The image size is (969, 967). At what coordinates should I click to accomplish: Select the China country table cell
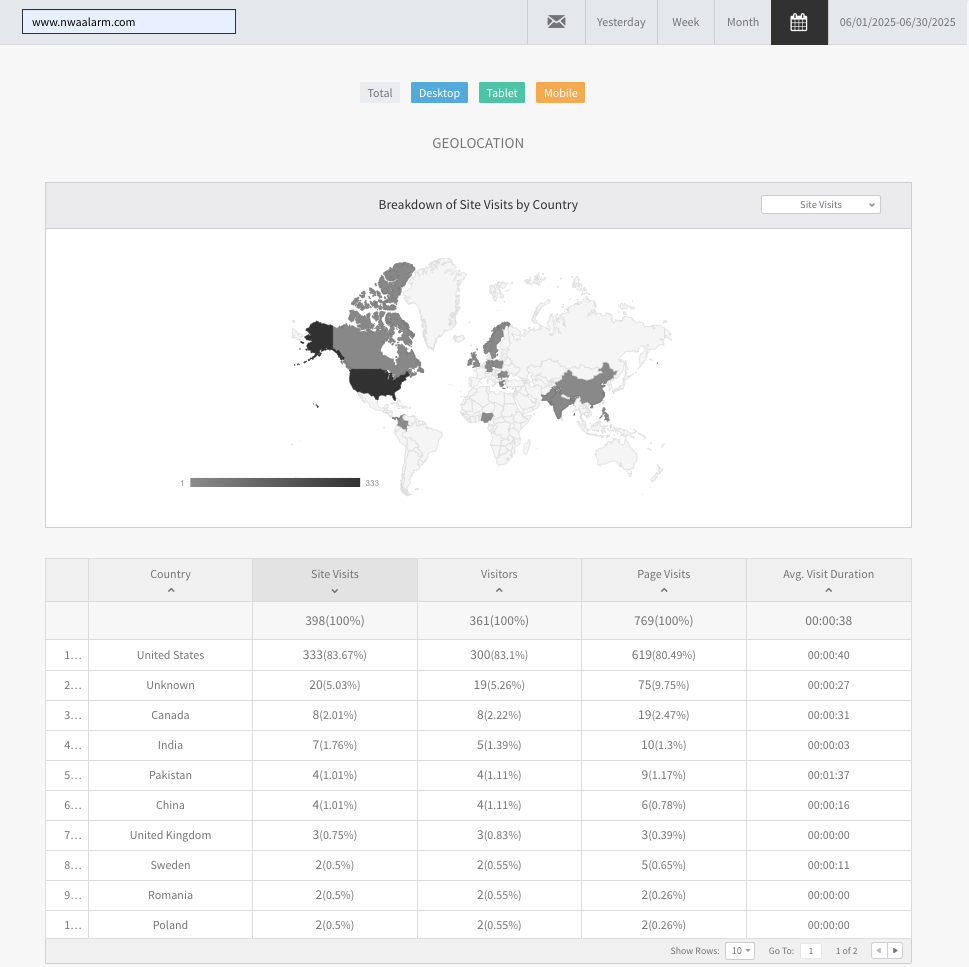click(x=171, y=805)
